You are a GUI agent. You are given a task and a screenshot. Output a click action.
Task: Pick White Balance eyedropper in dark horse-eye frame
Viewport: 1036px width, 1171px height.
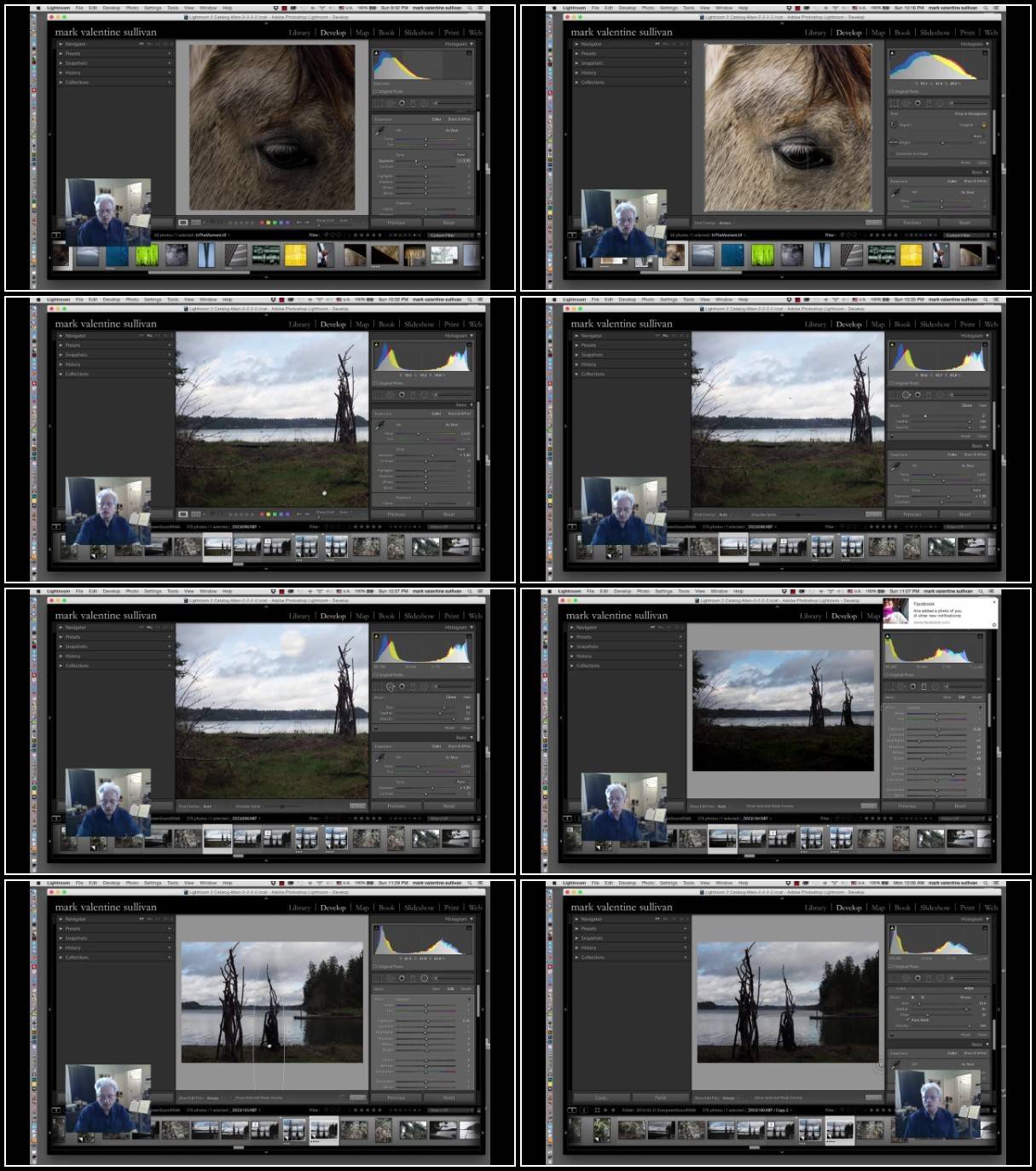[x=380, y=131]
